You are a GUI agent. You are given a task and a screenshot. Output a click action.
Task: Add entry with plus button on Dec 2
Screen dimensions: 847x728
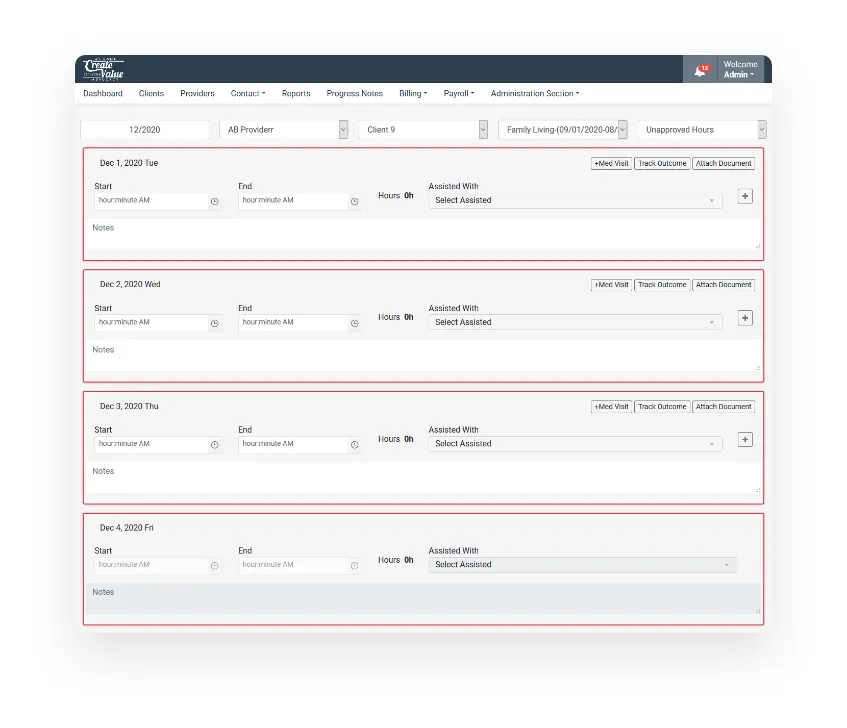pyautogui.click(x=745, y=318)
